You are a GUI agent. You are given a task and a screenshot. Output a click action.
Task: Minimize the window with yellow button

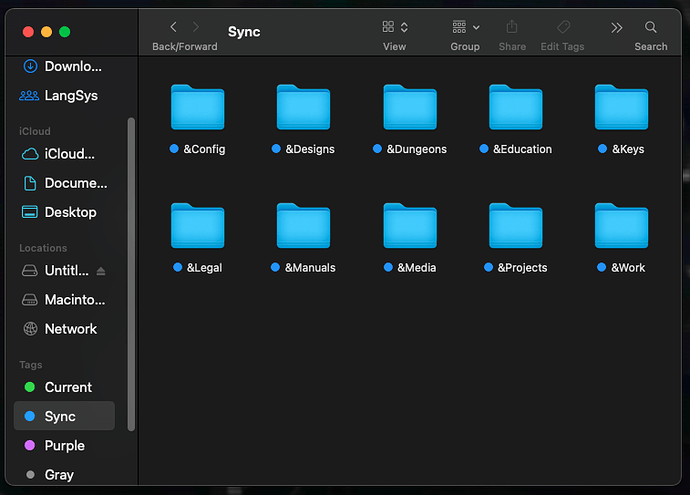[x=46, y=32]
